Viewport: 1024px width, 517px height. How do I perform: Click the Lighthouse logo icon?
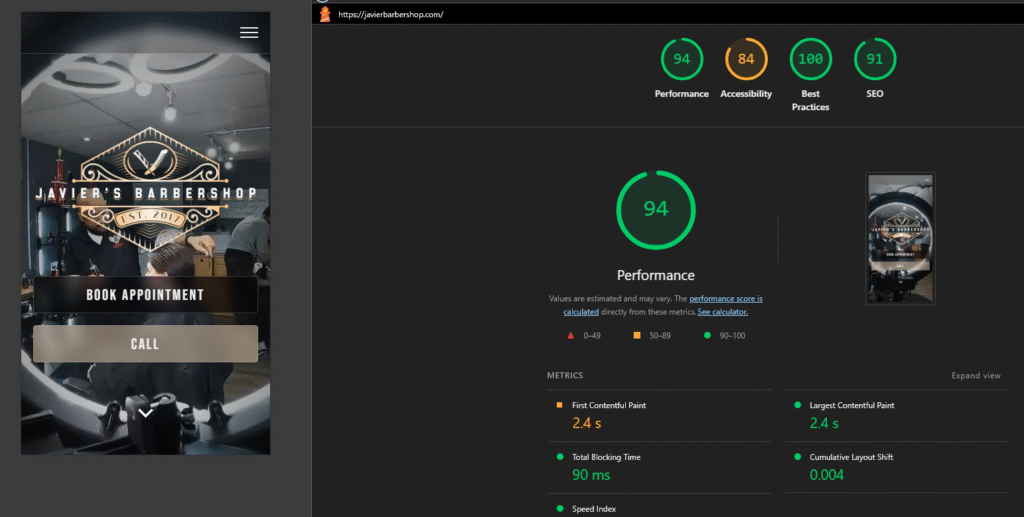point(325,14)
